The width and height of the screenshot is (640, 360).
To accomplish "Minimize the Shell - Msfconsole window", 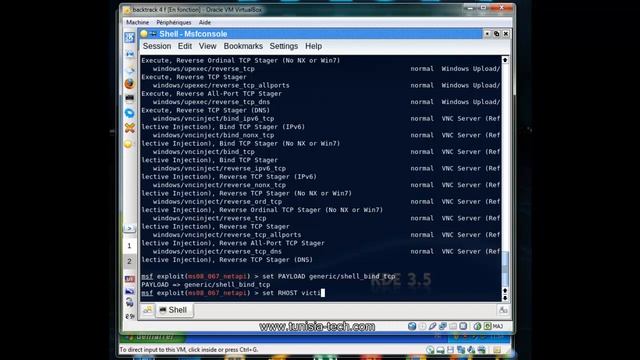I will [x=487, y=34].
